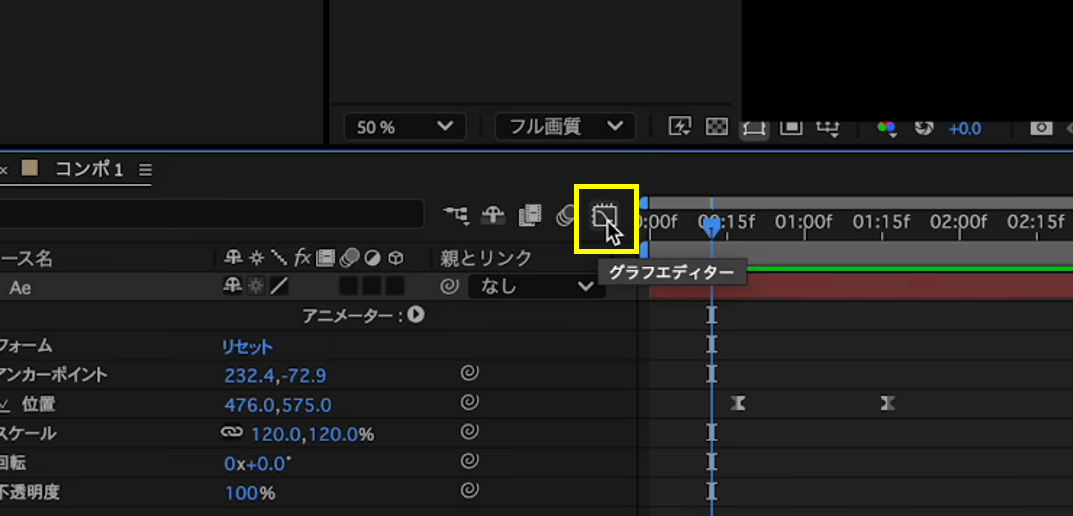The image size is (1073, 516).
Task: Click the fx effects column header icon
Action: 302,257
